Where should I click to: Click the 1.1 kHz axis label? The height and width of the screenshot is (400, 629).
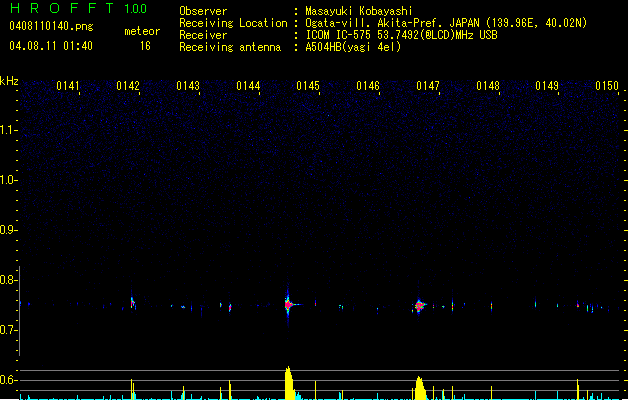click(x=8, y=130)
